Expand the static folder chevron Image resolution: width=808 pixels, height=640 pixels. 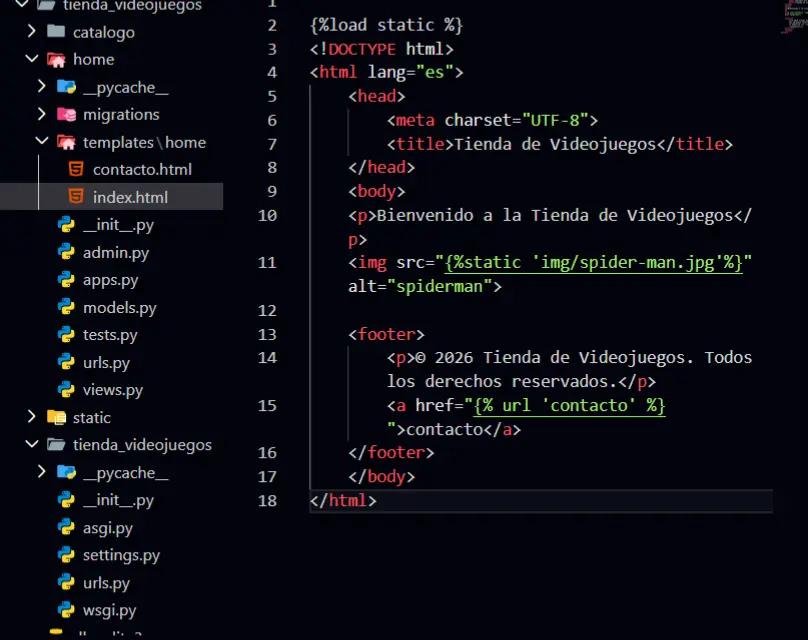coord(32,416)
